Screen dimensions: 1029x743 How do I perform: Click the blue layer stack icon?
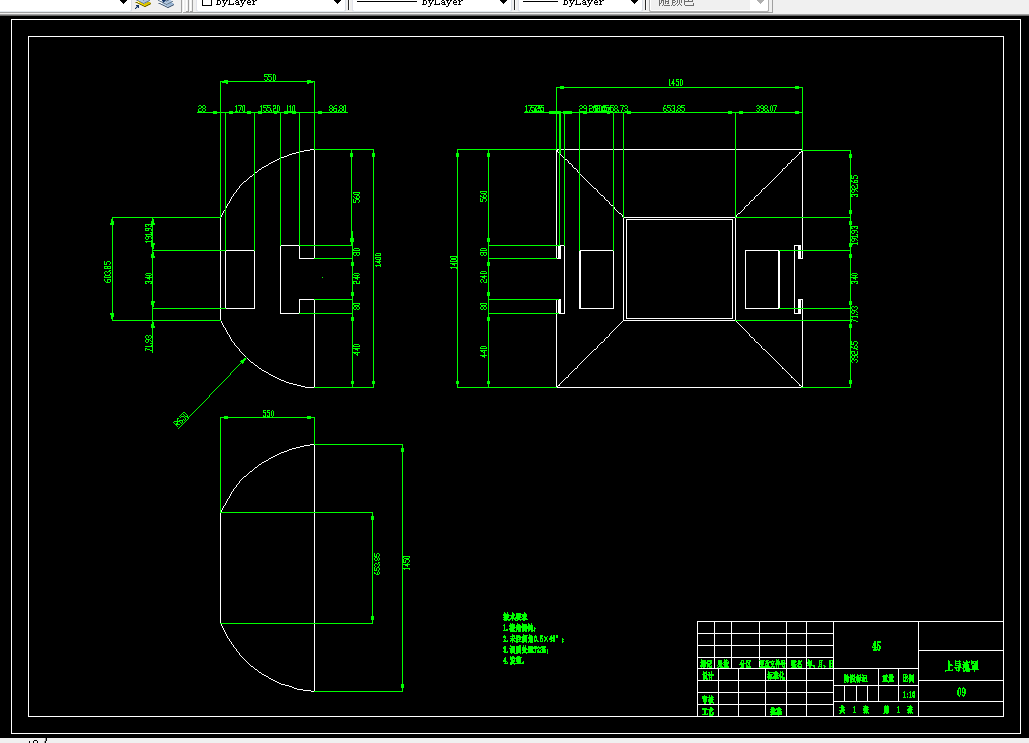(x=166, y=3)
